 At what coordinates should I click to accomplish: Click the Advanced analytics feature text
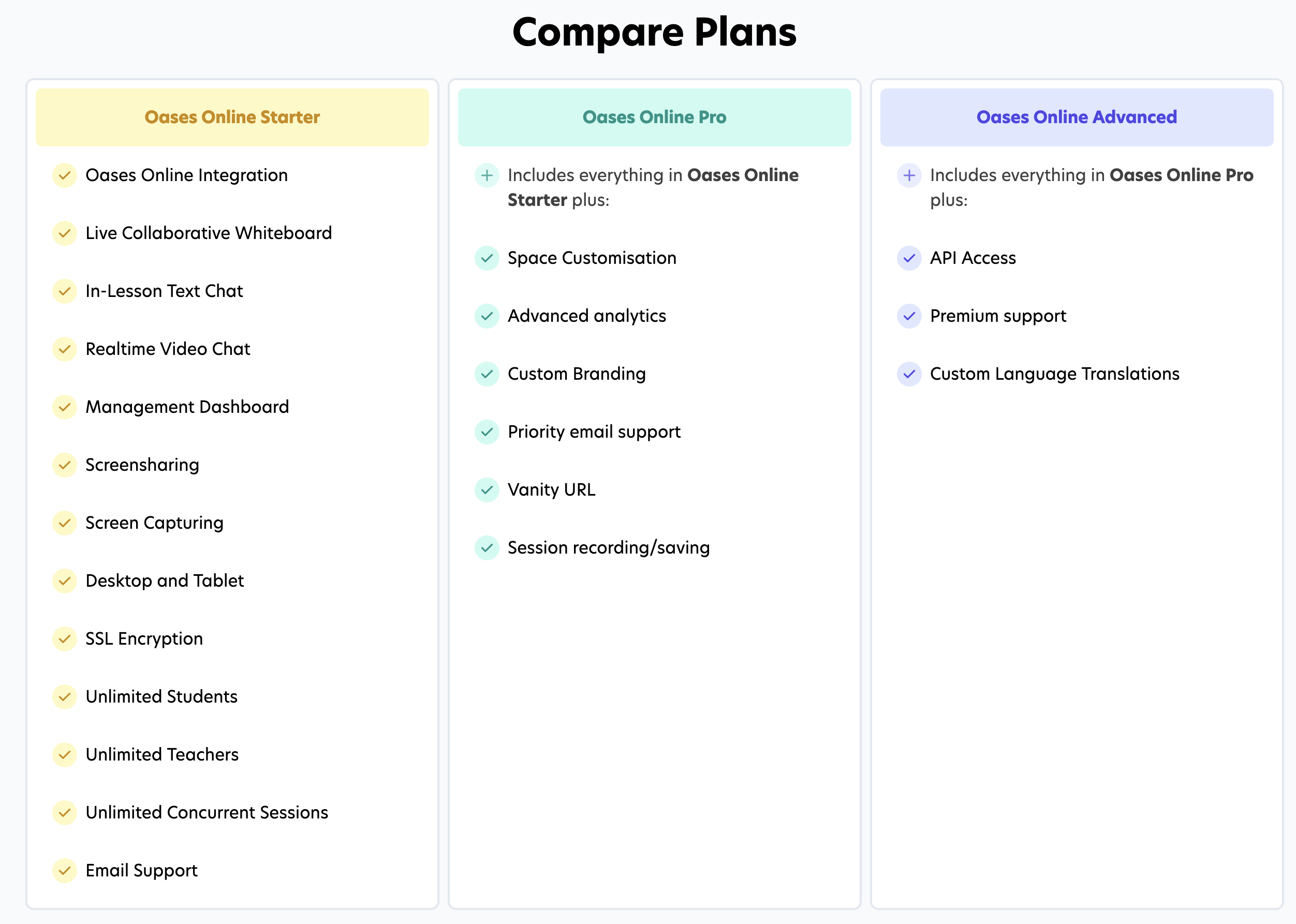(587, 316)
